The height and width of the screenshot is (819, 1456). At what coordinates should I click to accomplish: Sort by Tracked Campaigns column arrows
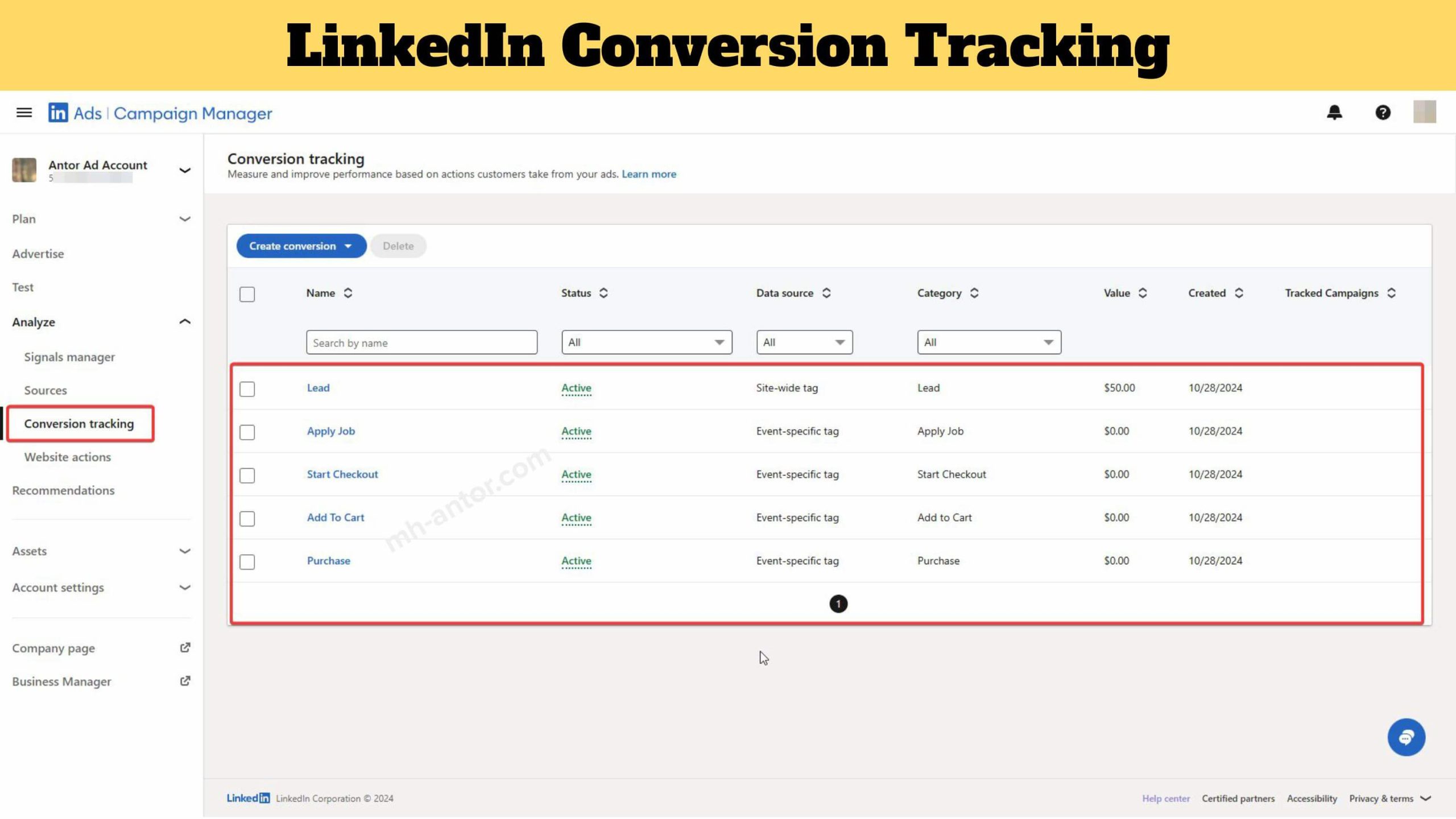pos(1391,293)
